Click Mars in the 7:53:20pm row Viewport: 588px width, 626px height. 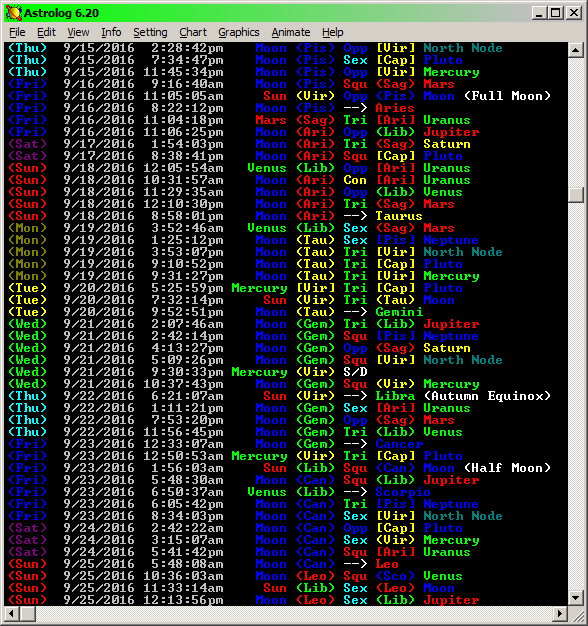click(439, 420)
